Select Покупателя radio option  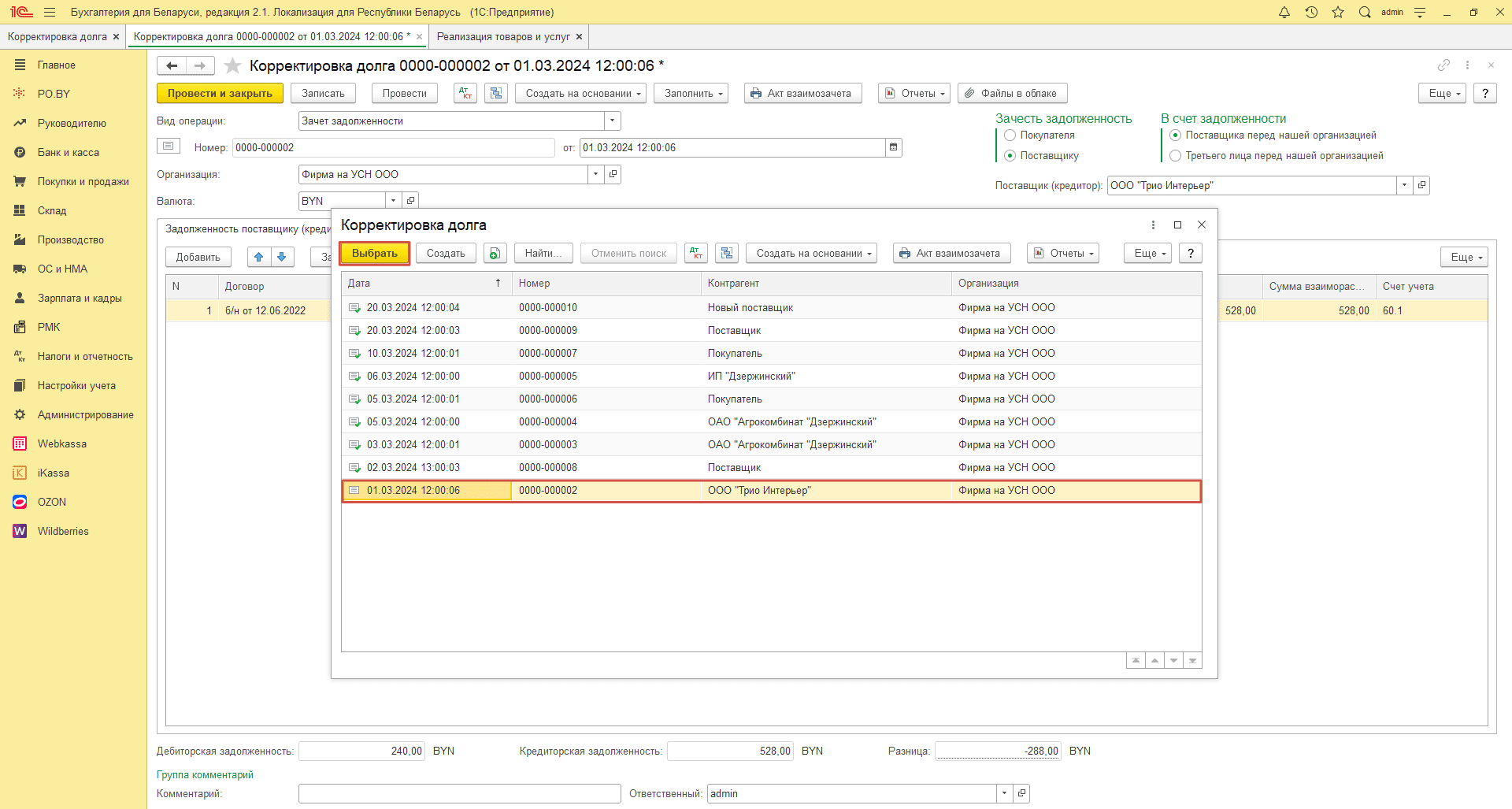pos(1010,135)
